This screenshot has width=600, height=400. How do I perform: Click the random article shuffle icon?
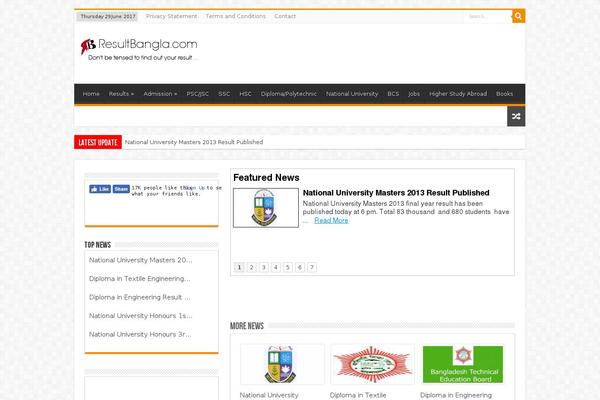click(516, 116)
